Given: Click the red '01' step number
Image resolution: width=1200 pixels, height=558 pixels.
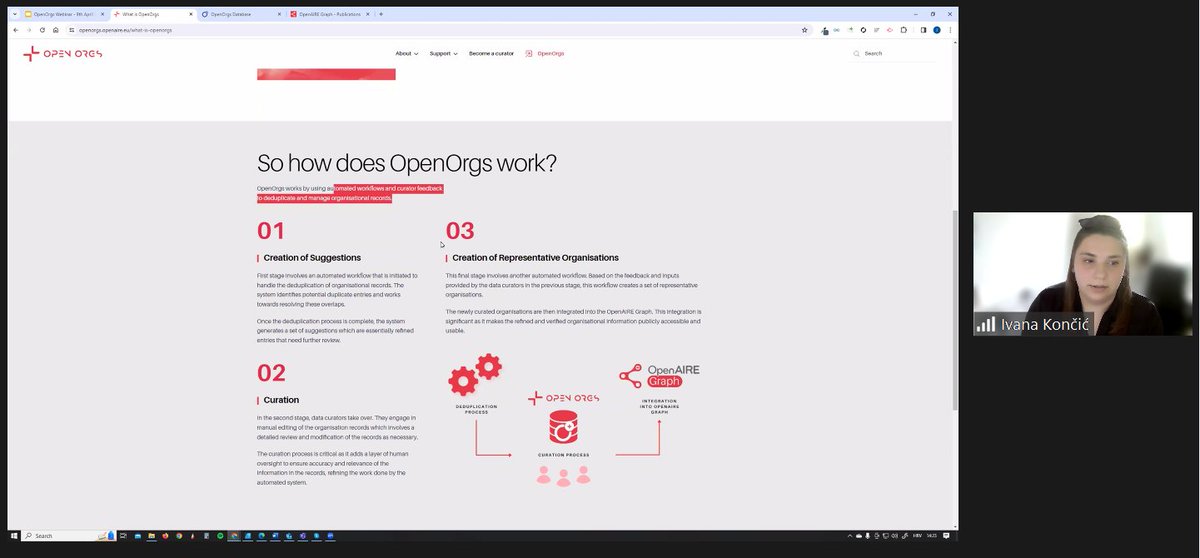Looking at the screenshot, I should click(x=271, y=231).
